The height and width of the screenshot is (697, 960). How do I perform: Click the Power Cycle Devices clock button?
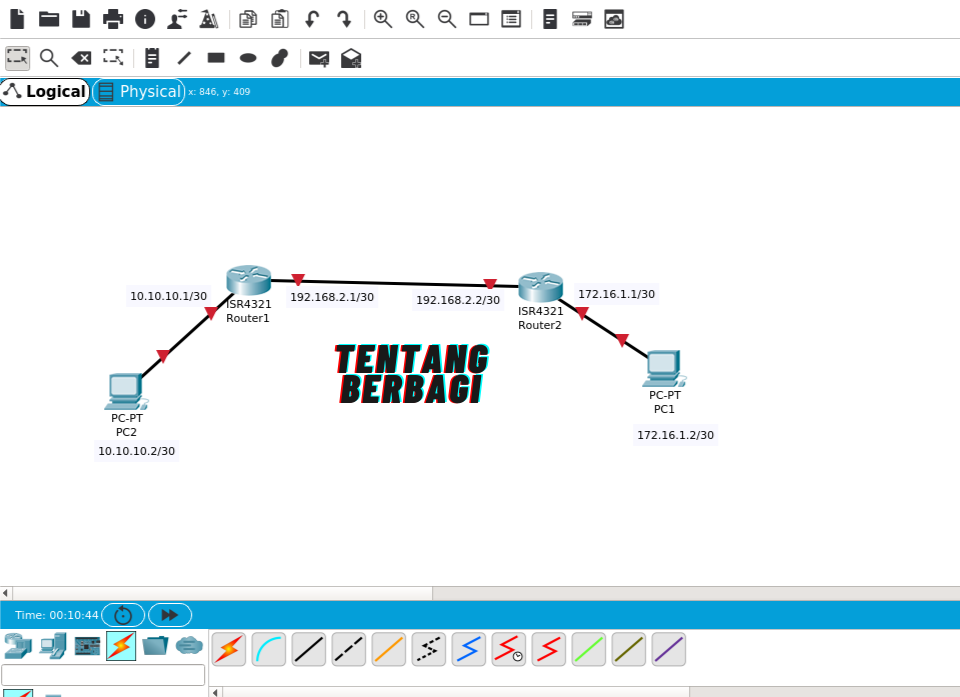(x=122, y=614)
